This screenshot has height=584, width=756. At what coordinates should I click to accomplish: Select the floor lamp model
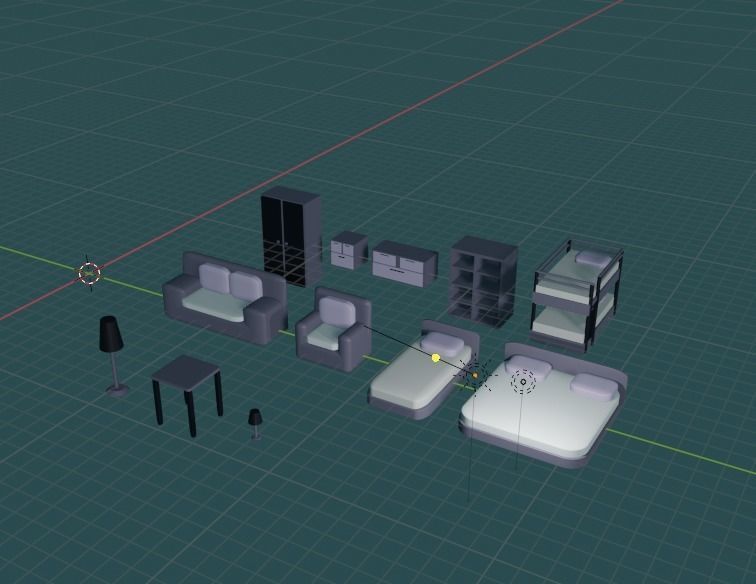(114, 356)
